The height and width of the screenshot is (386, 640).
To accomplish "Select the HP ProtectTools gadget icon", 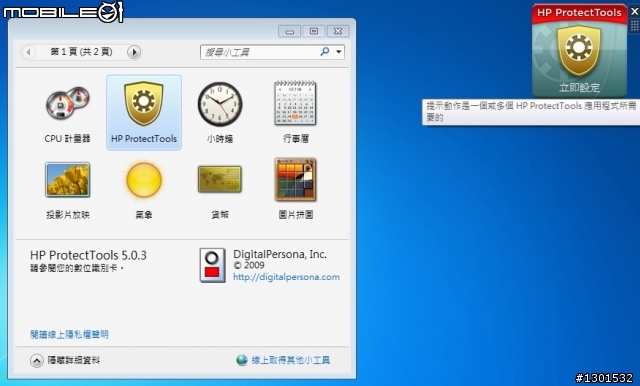I will click(x=144, y=103).
